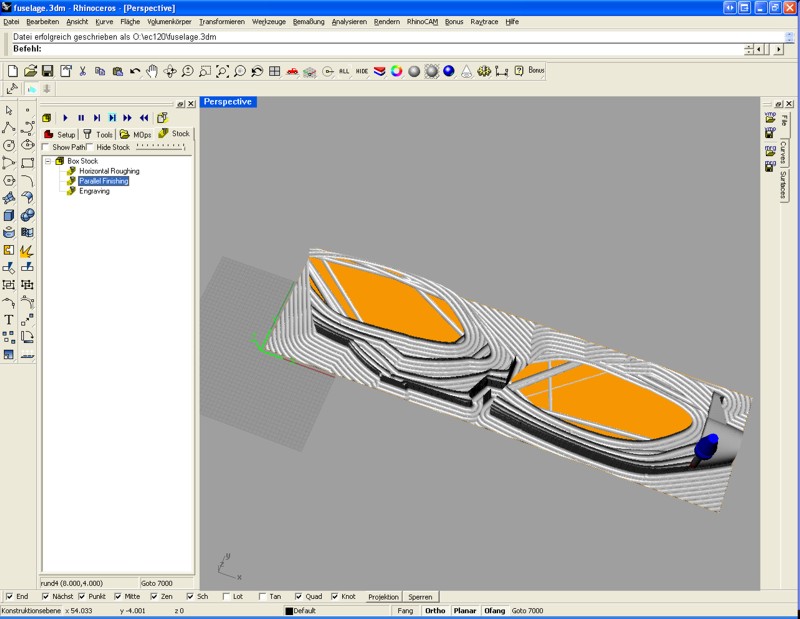Switch to the MOps tab
This screenshot has width=800, height=619.
click(x=136, y=134)
